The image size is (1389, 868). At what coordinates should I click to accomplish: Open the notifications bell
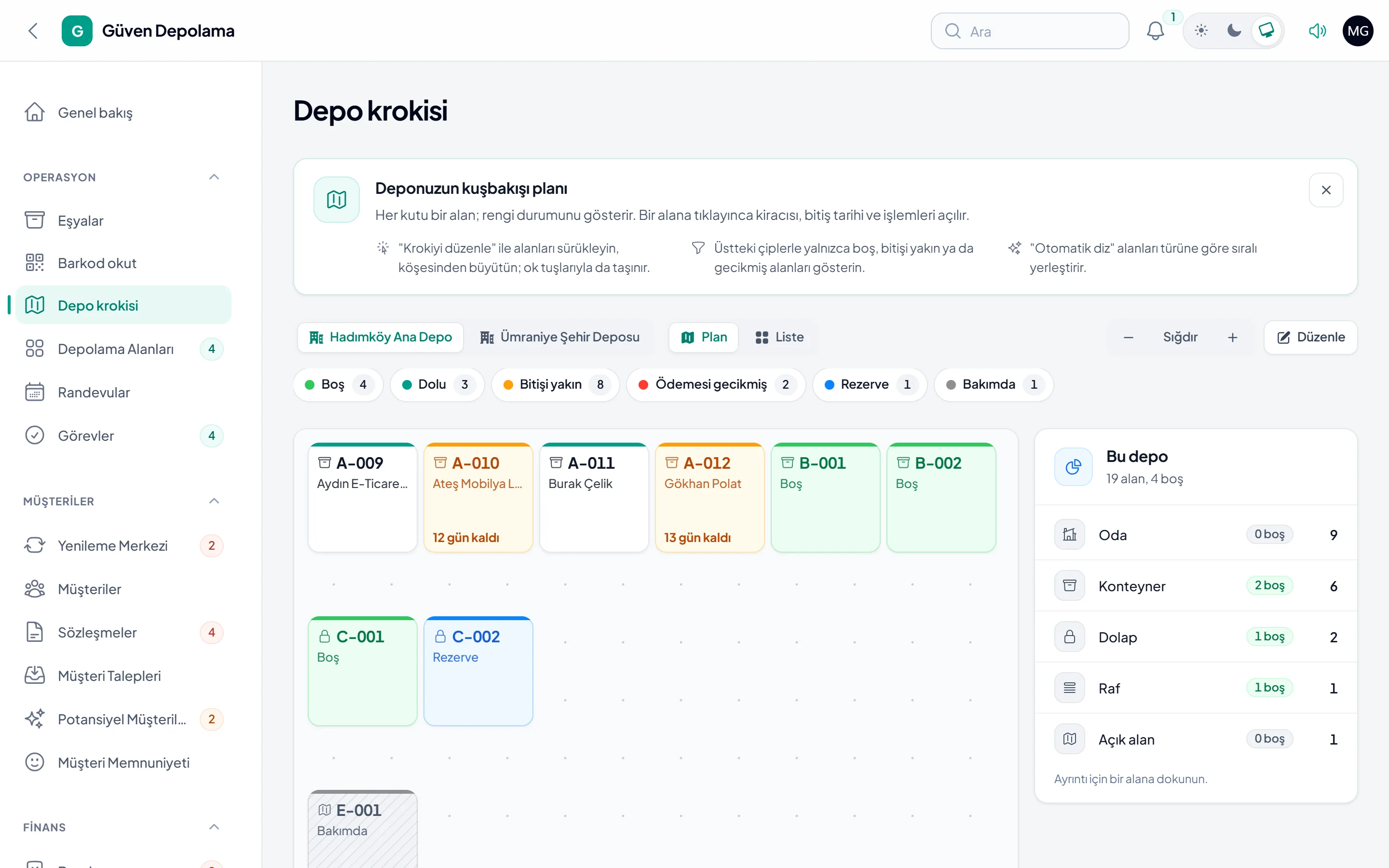coord(1155,31)
